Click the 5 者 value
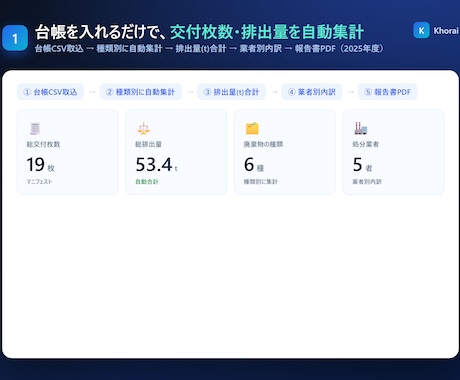 (x=362, y=165)
